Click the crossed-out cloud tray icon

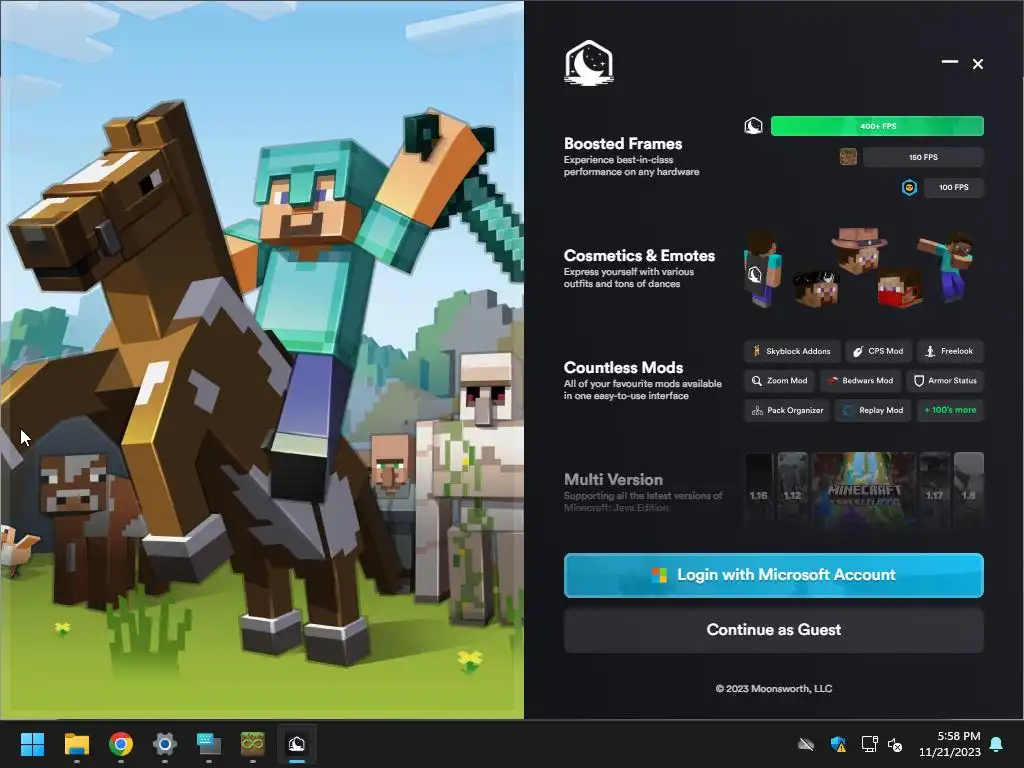click(x=807, y=744)
